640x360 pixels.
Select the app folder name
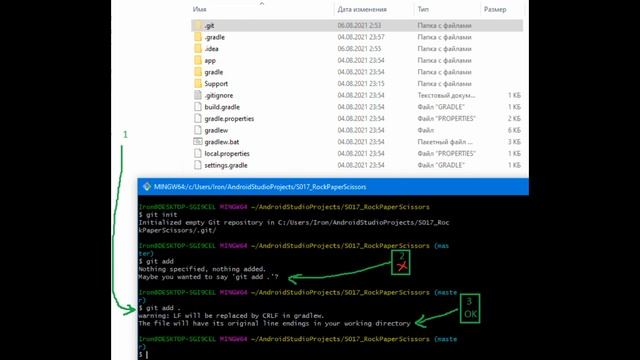pyautogui.click(x=210, y=60)
